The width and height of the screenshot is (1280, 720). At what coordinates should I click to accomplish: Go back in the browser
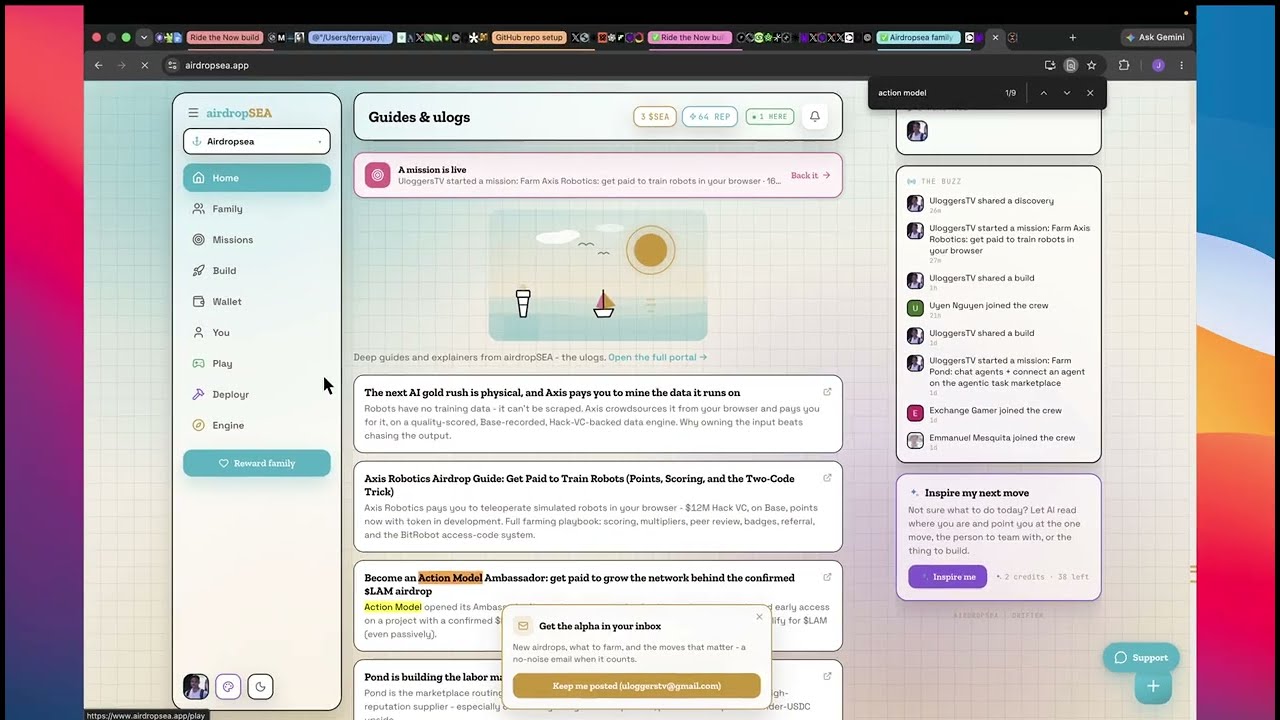pyautogui.click(x=98, y=65)
